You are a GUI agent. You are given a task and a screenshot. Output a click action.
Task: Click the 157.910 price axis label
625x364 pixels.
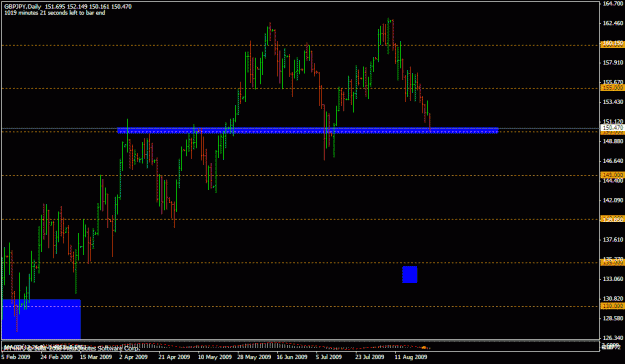613,63
